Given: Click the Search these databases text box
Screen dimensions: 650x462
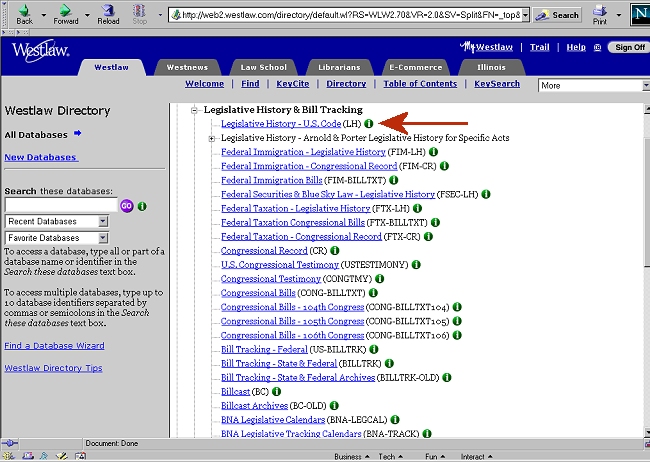Looking at the screenshot, I should pyautogui.click(x=61, y=205).
